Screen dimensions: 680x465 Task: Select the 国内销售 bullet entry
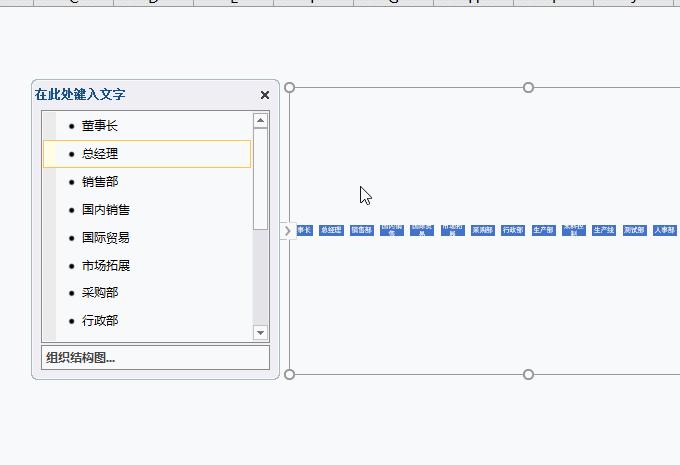click(147, 210)
